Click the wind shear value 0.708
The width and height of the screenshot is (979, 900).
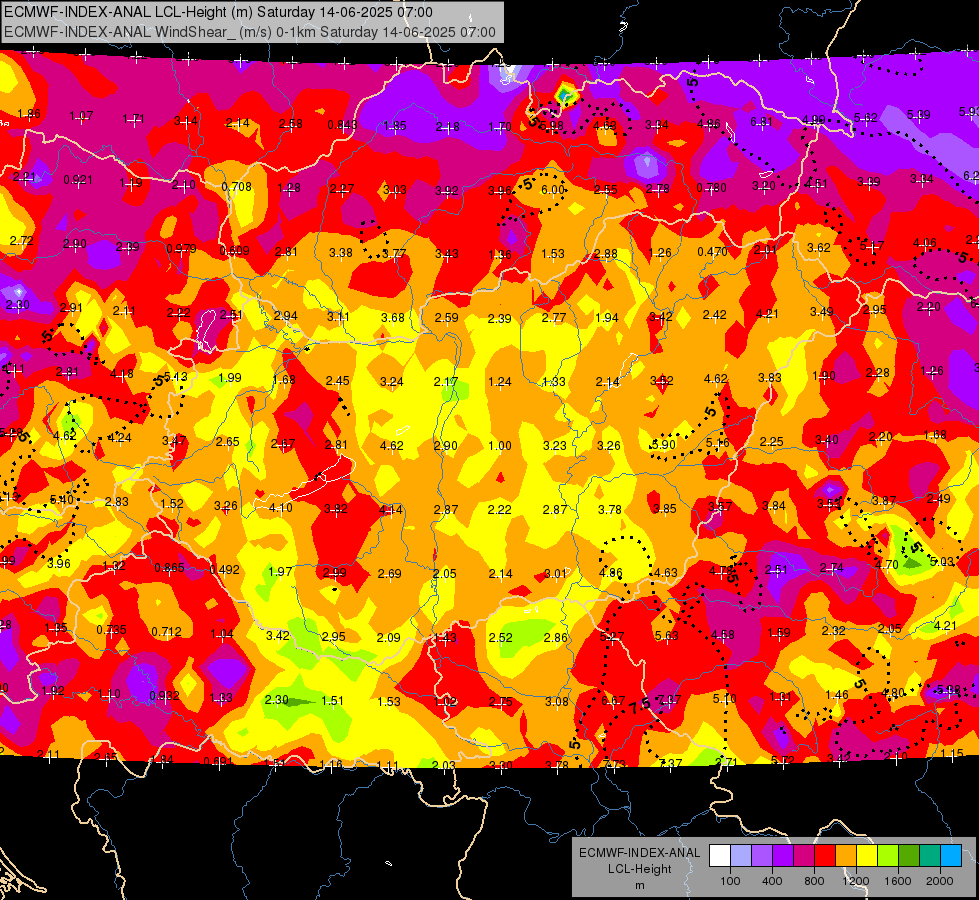237,186
